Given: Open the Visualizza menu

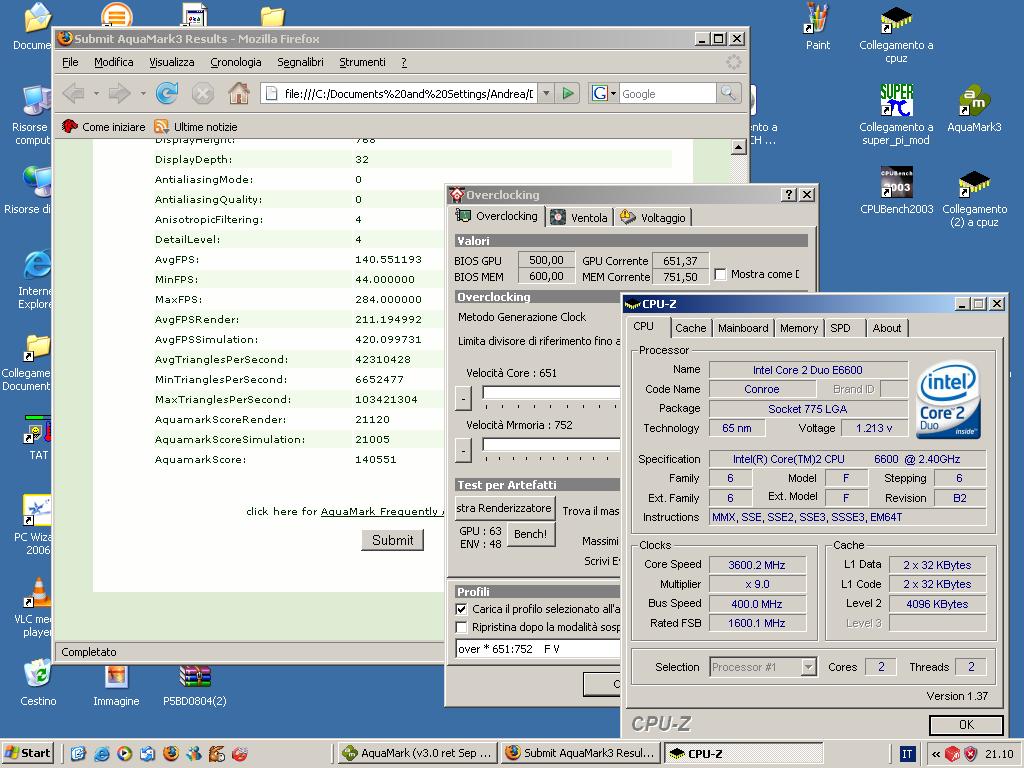Looking at the screenshot, I should [x=172, y=62].
